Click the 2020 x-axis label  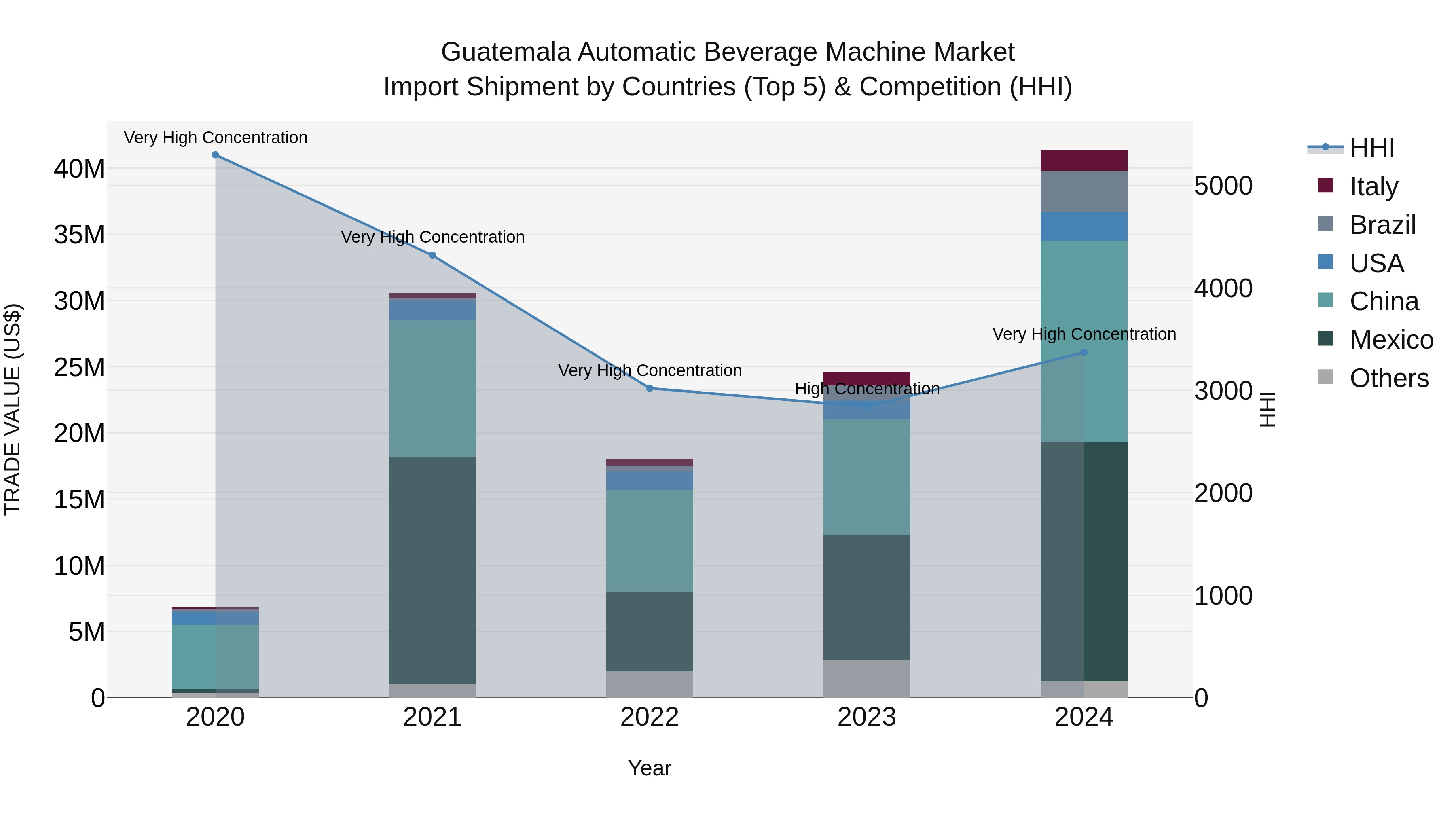(215, 717)
